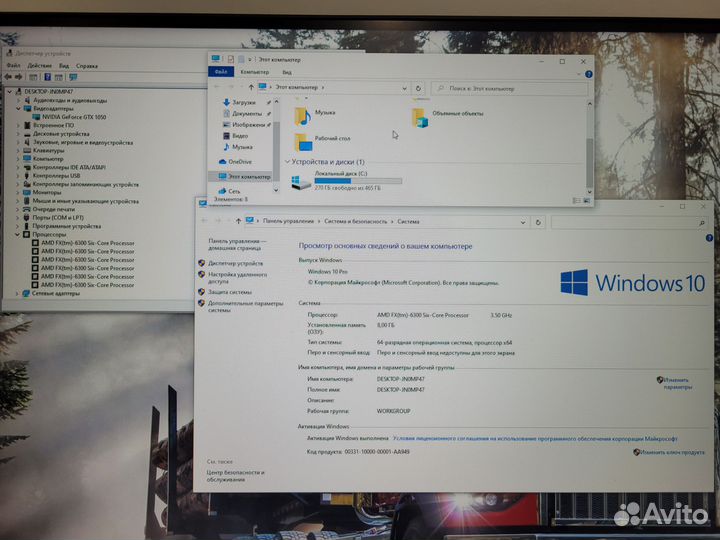Viewport: 720px width, 540px height.
Task: Collapse the Процессоры node
Action: (17, 234)
